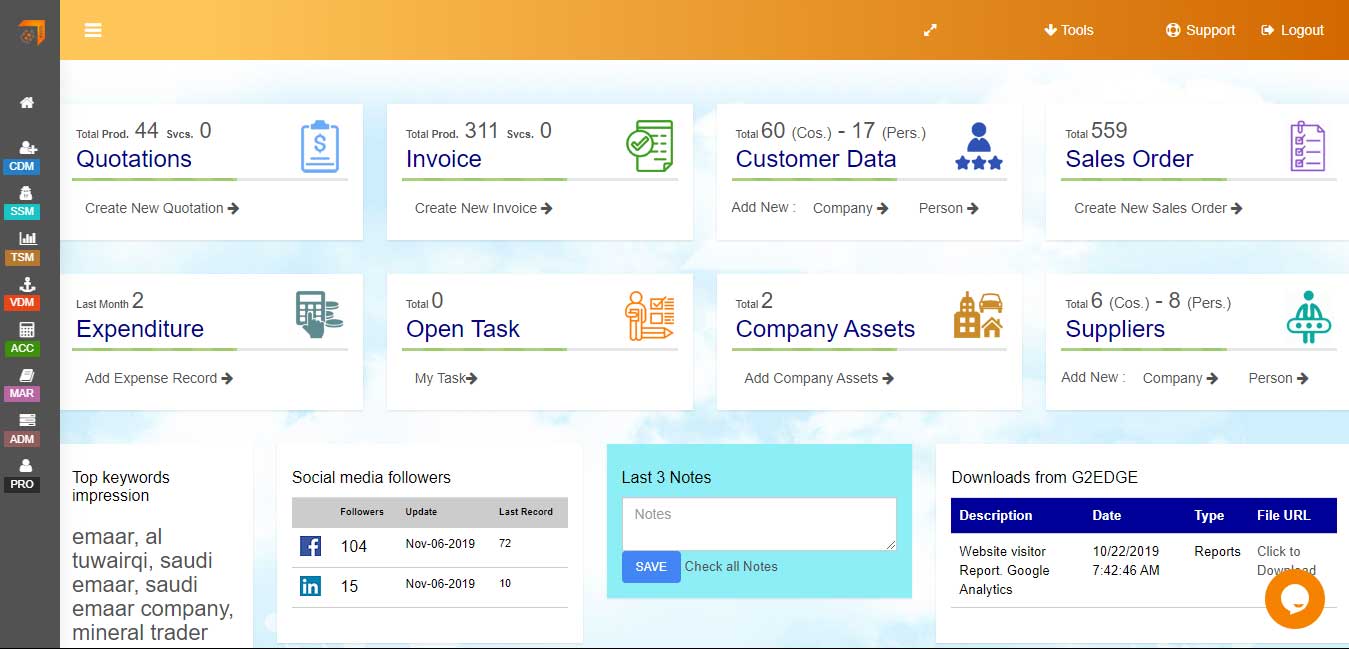The height and width of the screenshot is (649, 1349).
Task: Click the Top keywords impression heading
Action: click(x=121, y=486)
